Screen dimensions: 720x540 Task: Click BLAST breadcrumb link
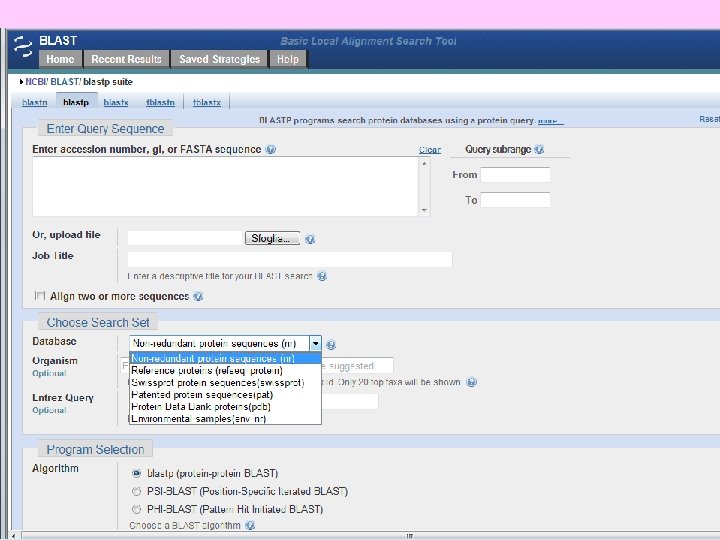64,82
